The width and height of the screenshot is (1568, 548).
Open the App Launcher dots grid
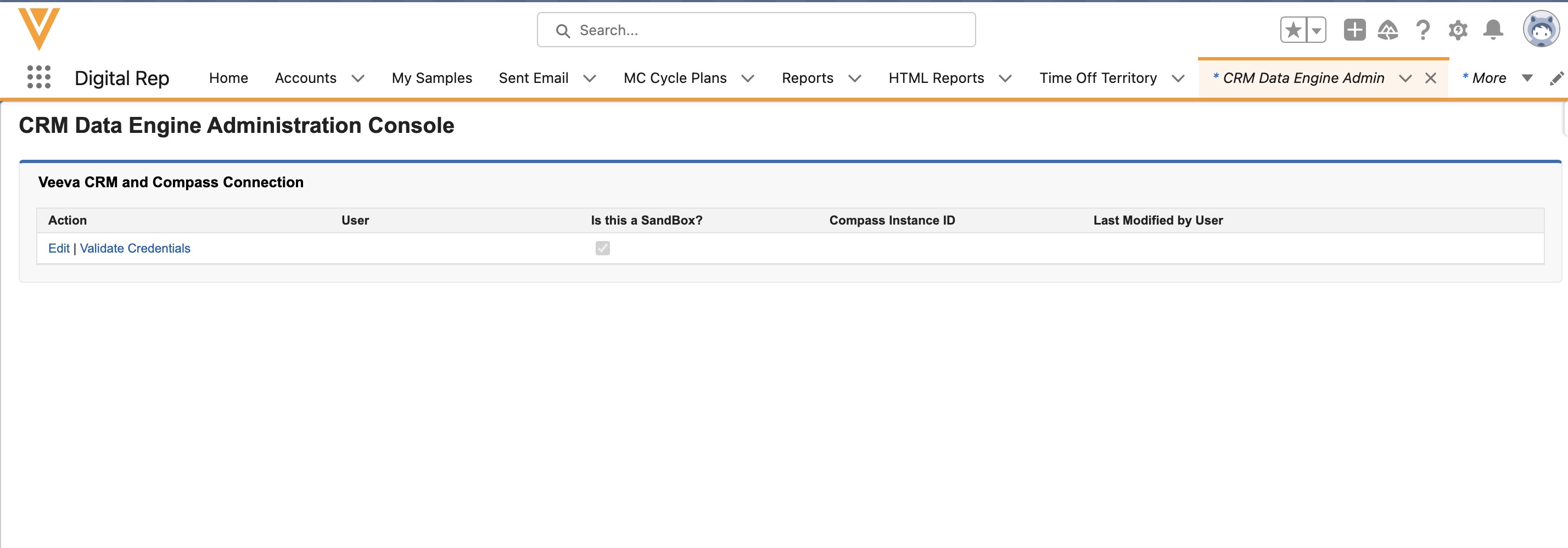click(39, 77)
